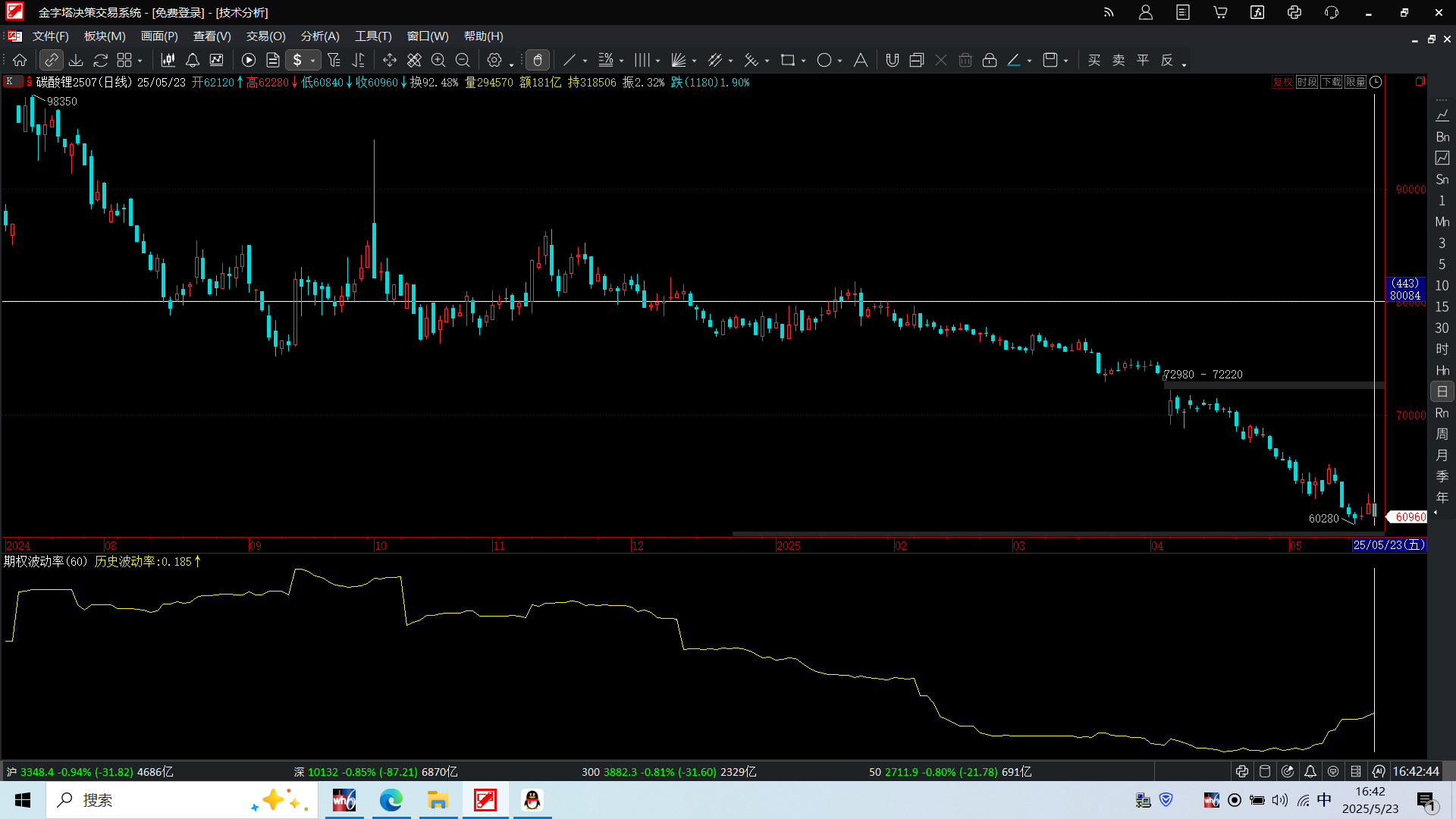The width and height of the screenshot is (1456, 819).
Task: Go to the Home page icon
Action: tap(20, 60)
